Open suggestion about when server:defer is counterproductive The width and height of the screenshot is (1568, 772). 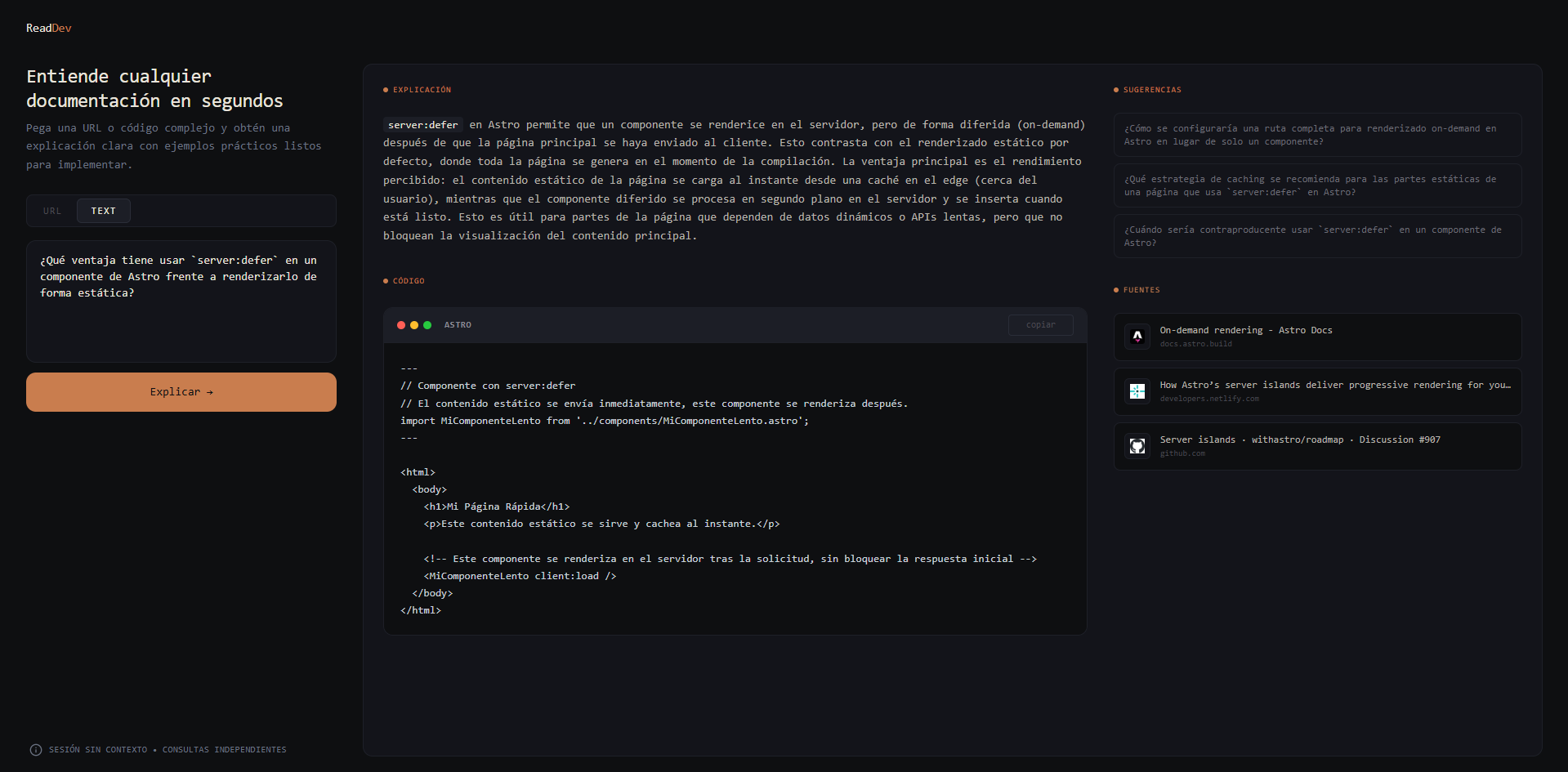(x=1317, y=236)
